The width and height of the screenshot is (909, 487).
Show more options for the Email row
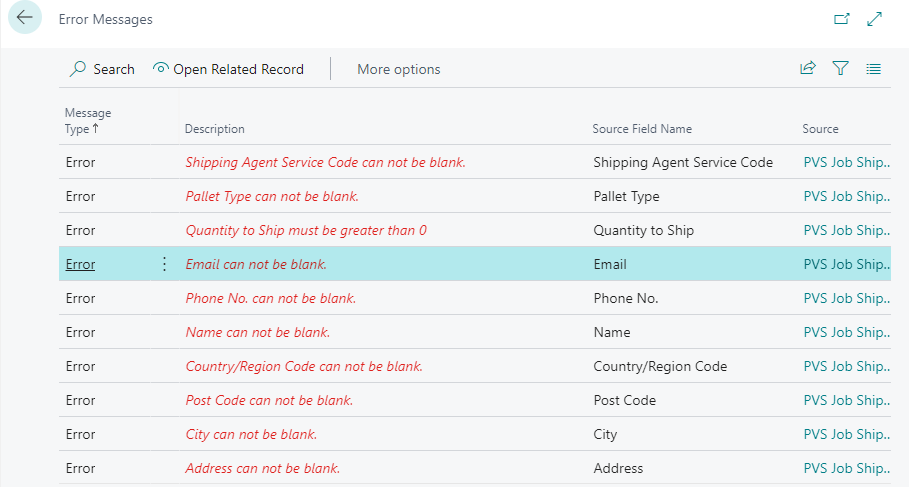165,264
